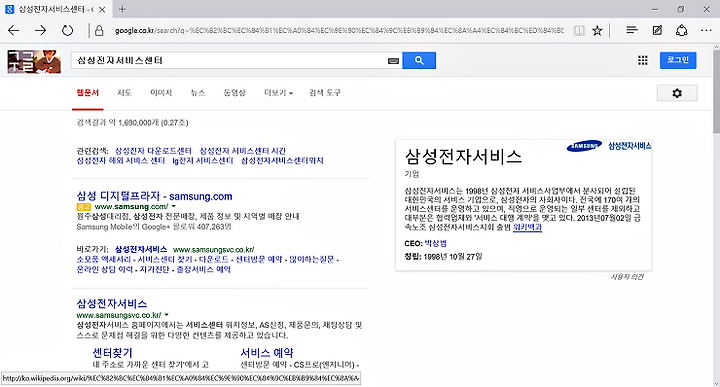Open search settings gear button
Viewport: 720px width, 387px height.
click(677, 93)
